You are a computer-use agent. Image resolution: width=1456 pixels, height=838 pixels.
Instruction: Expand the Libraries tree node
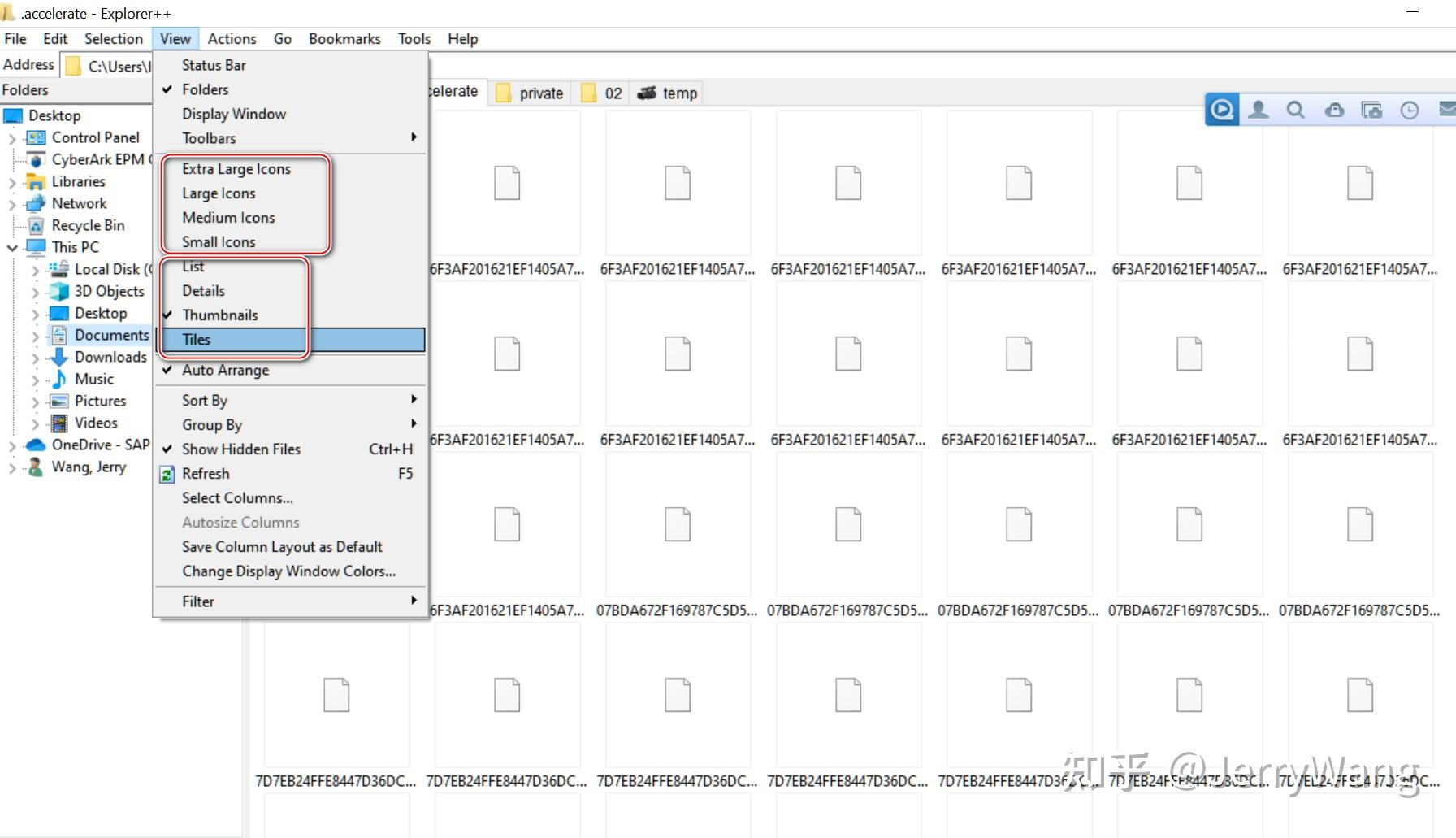(12, 182)
